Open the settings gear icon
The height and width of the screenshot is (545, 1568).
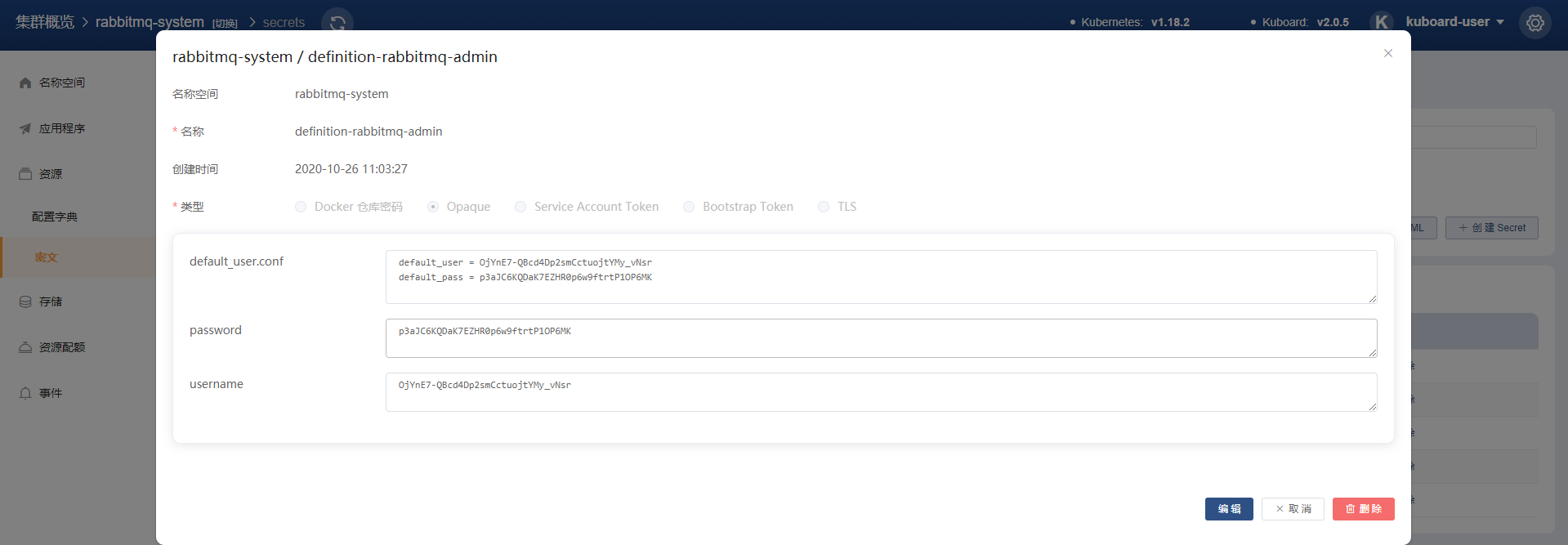coord(1535,22)
